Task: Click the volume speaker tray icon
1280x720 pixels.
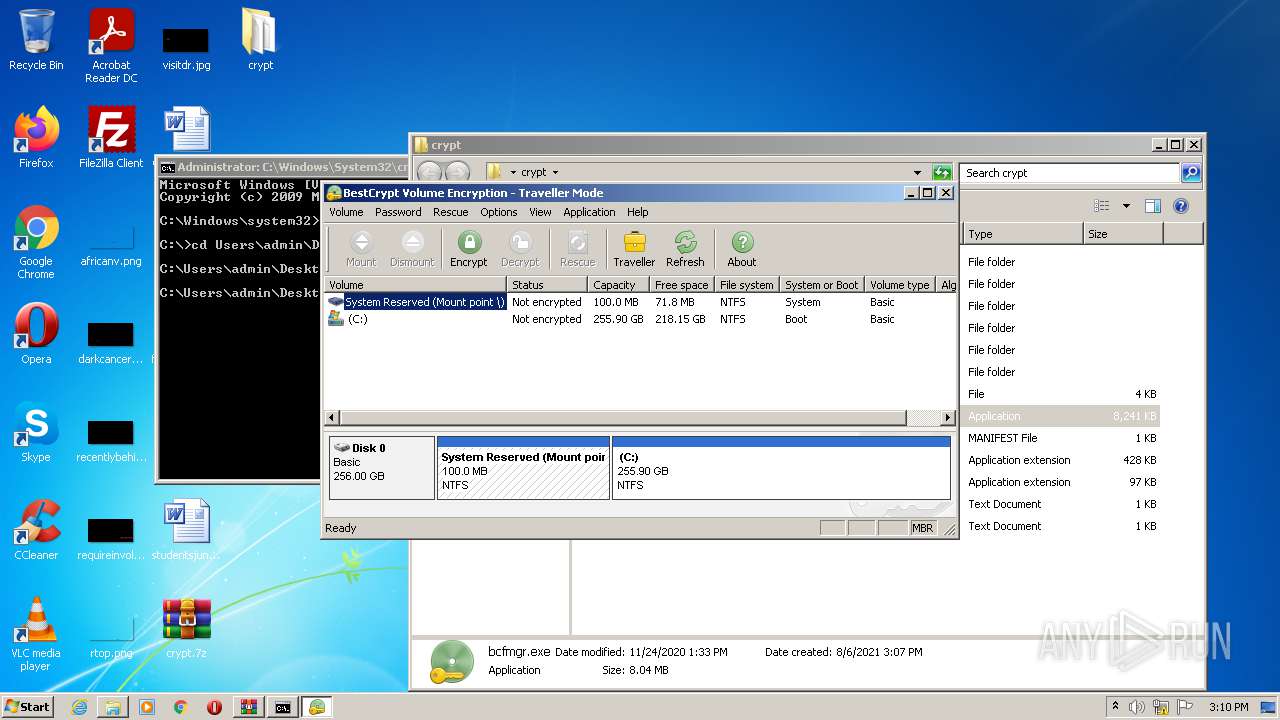Action: click(1136, 707)
